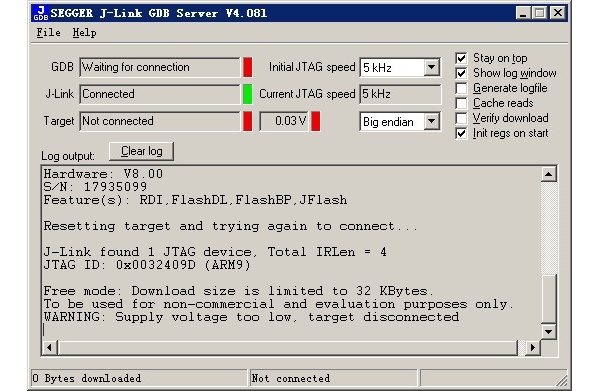The image size is (600, 391).
Task: Click the vertical scrollbar thumb in log
Action: click(549, 299)
